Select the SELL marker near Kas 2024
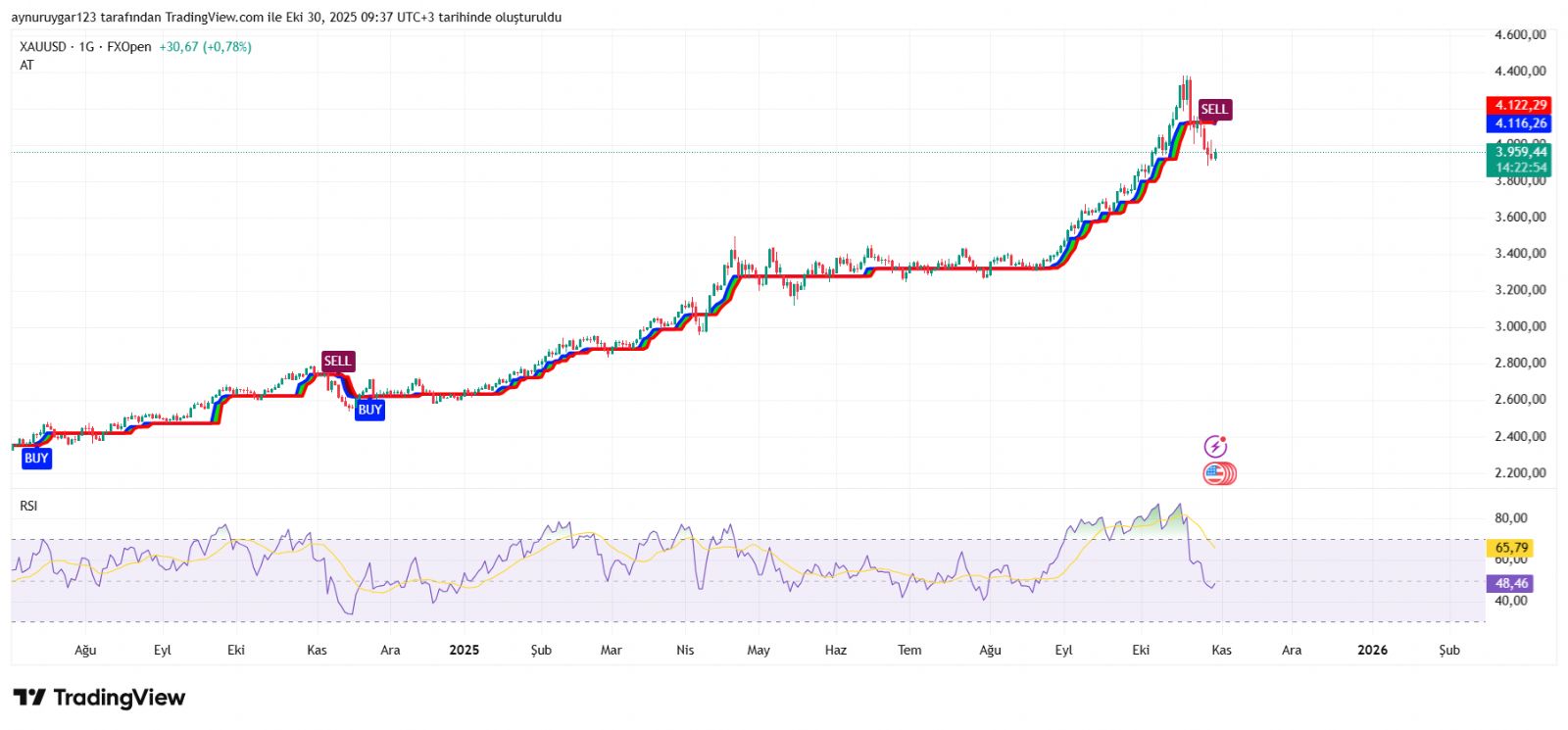Screen dimensions: 1568x730 click(337, 362)
